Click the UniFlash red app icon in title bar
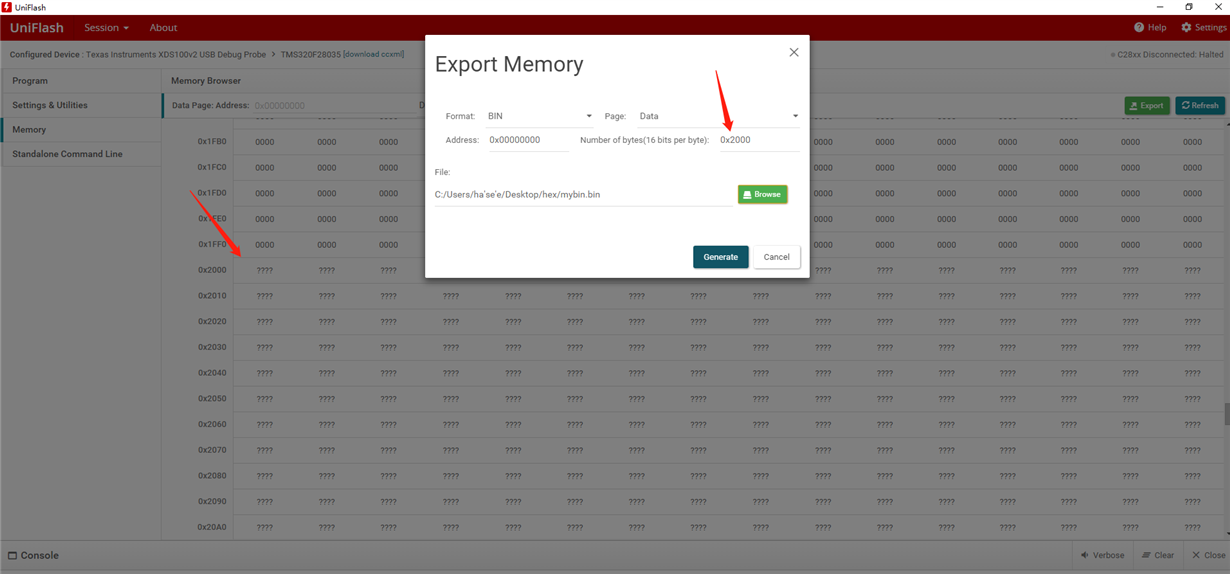 pos(6,7)
